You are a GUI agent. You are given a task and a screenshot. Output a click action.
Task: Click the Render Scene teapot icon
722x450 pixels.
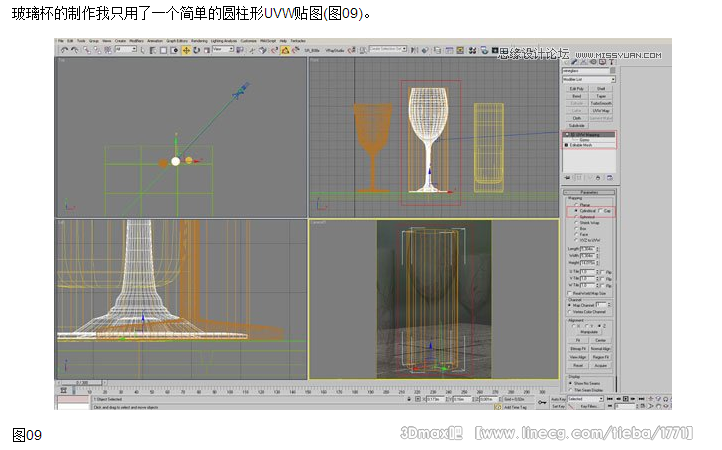tap(484, 51)
